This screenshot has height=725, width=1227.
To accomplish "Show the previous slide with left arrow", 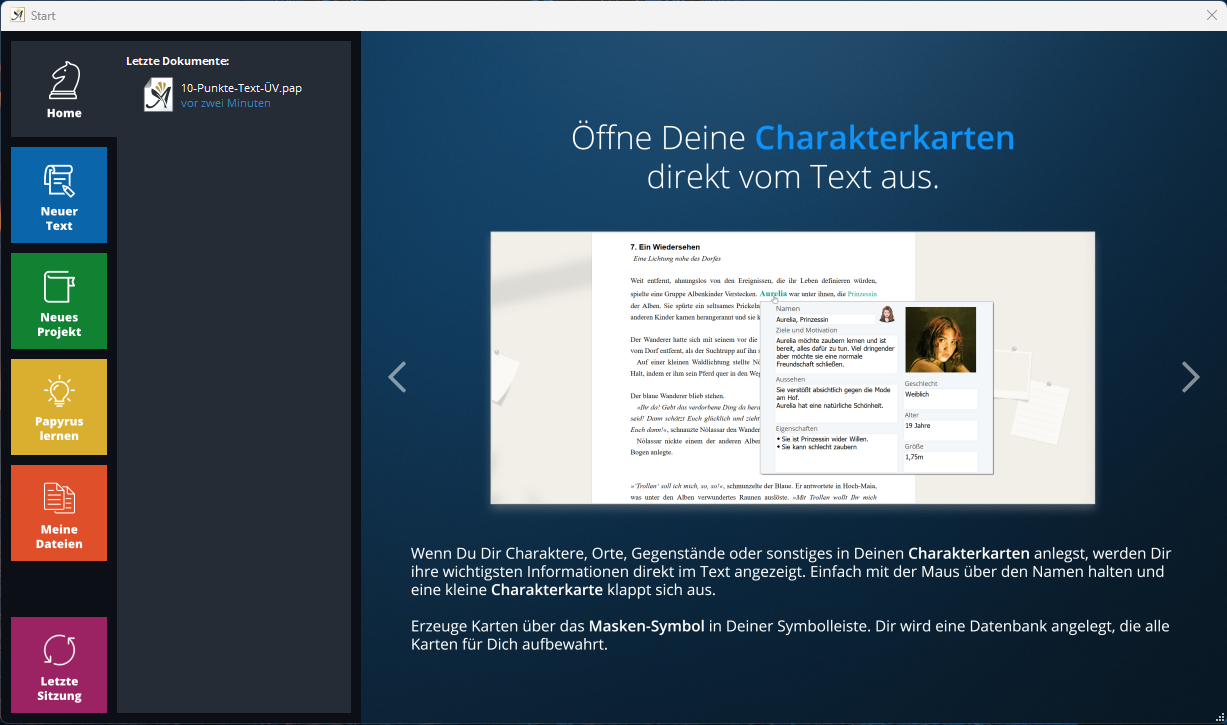I will click(397, 377).
